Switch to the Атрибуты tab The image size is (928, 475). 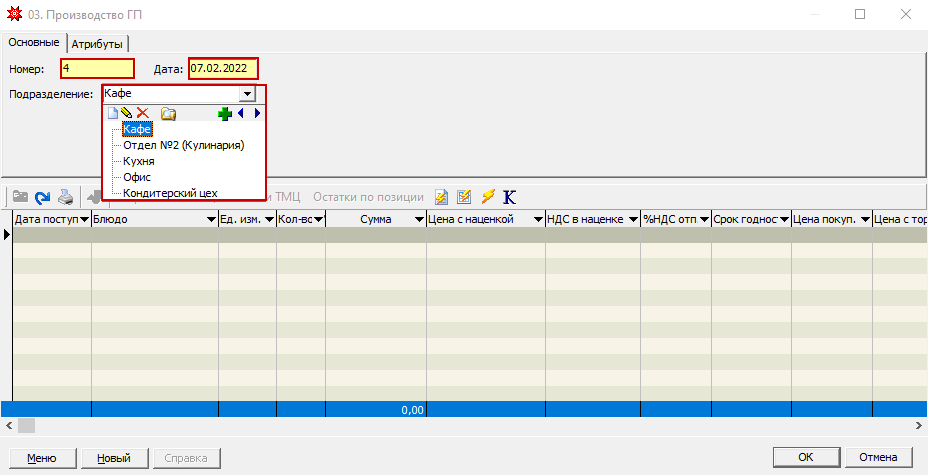[99, 43]
